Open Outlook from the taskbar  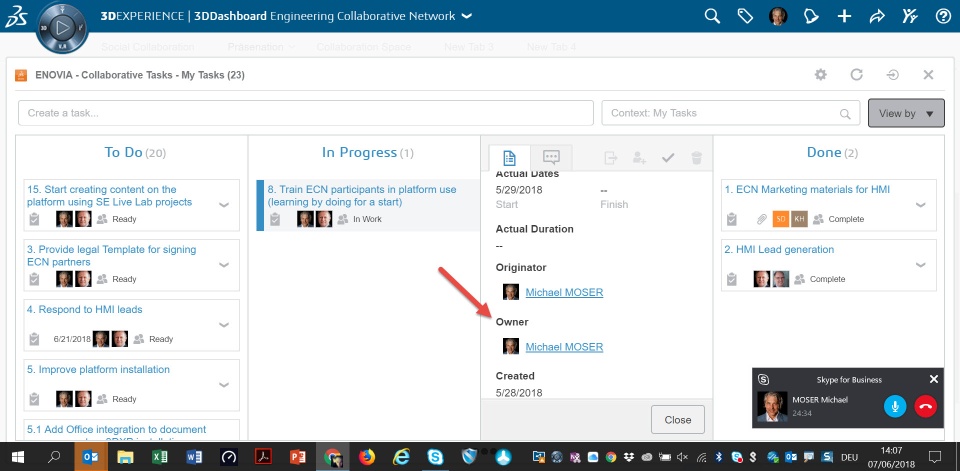tap(91, 456)
